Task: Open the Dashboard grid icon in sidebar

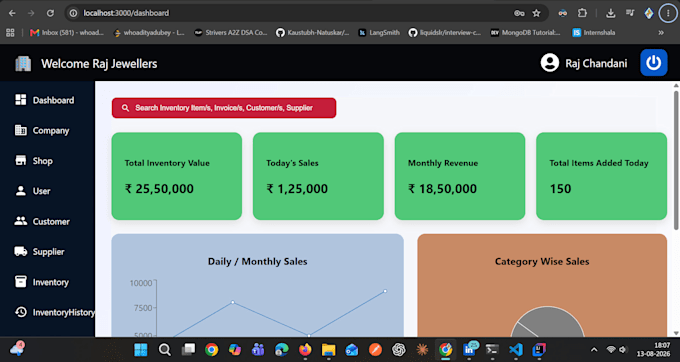Action: (x=20, y=100)
